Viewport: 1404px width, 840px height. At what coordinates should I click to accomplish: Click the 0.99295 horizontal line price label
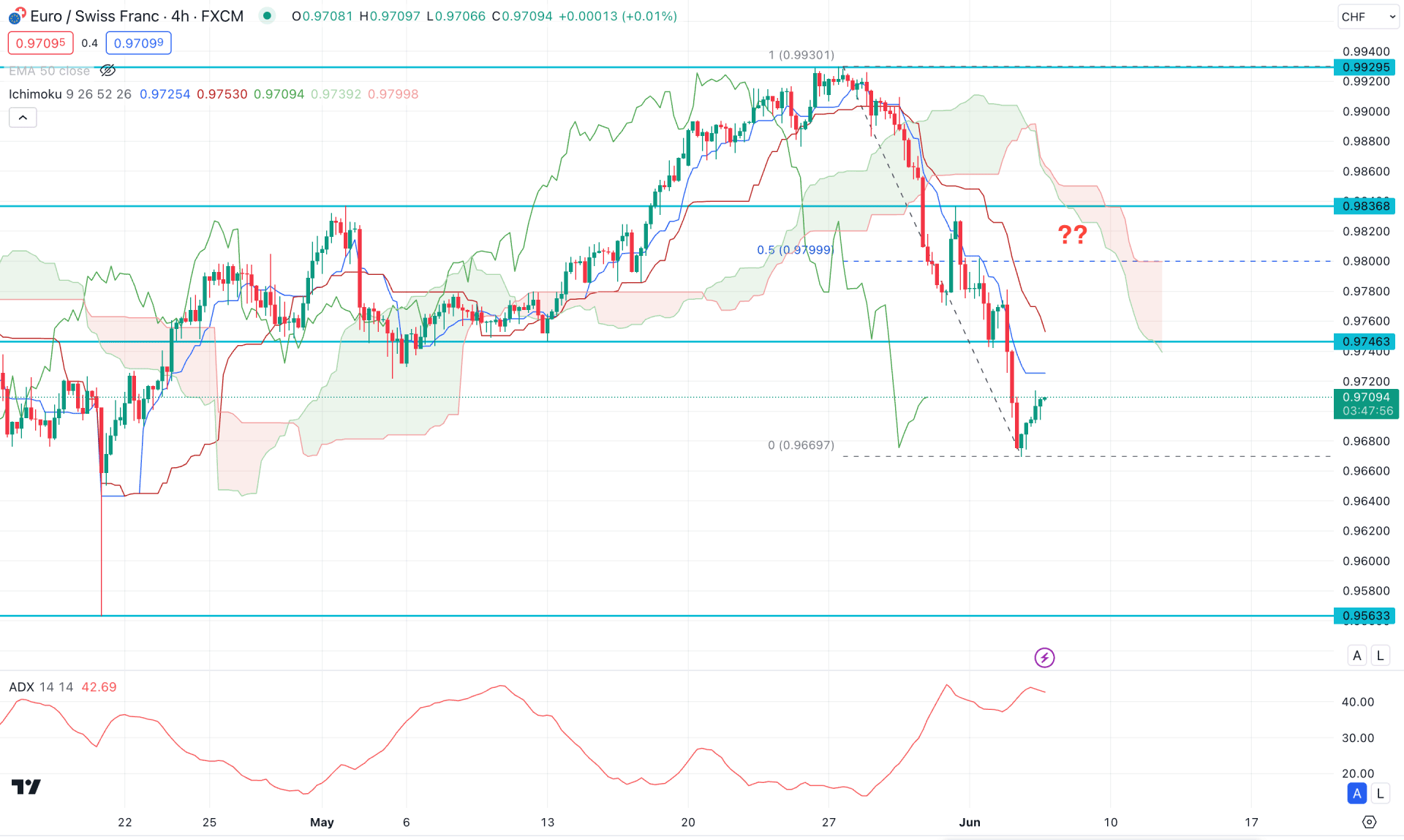point(1366,67)
